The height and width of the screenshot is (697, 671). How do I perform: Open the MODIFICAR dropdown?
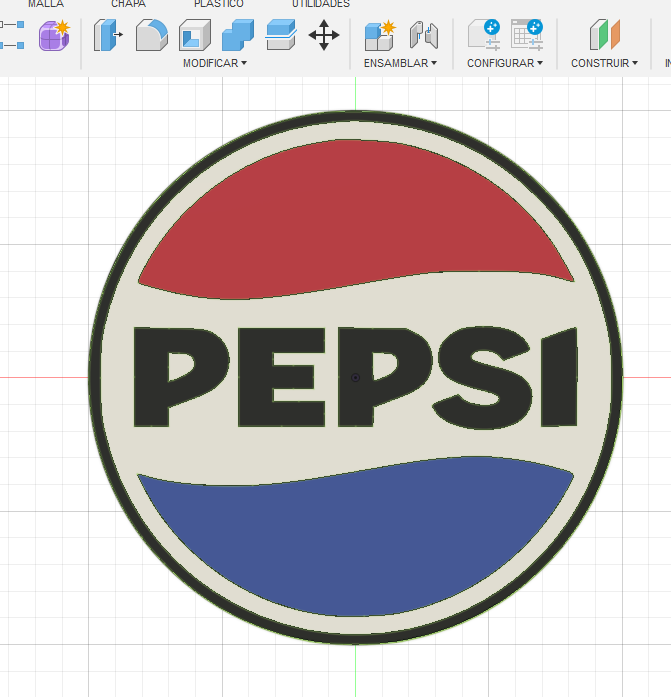click(215, 63)
